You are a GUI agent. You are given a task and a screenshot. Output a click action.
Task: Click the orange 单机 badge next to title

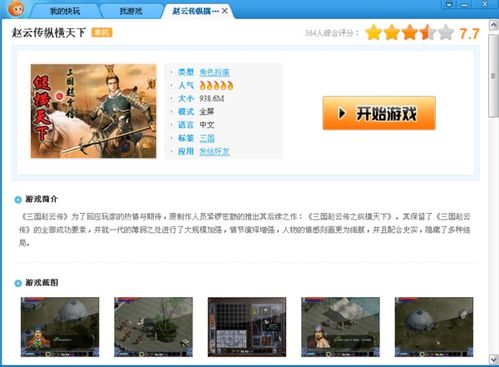click(x=102, y=32)
